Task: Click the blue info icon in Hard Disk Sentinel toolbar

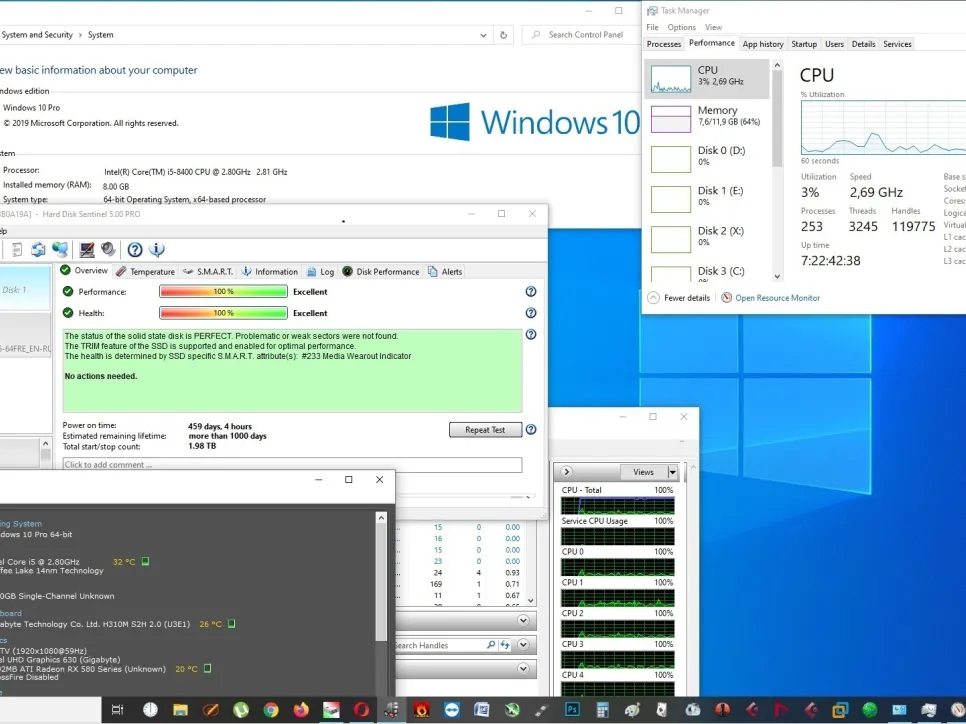Action: [x=156, y=250]
